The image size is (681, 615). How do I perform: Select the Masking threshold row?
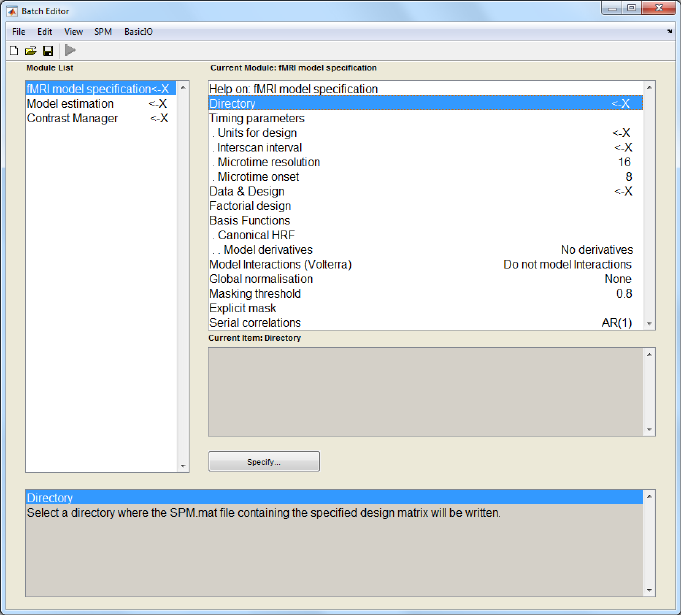426,294
